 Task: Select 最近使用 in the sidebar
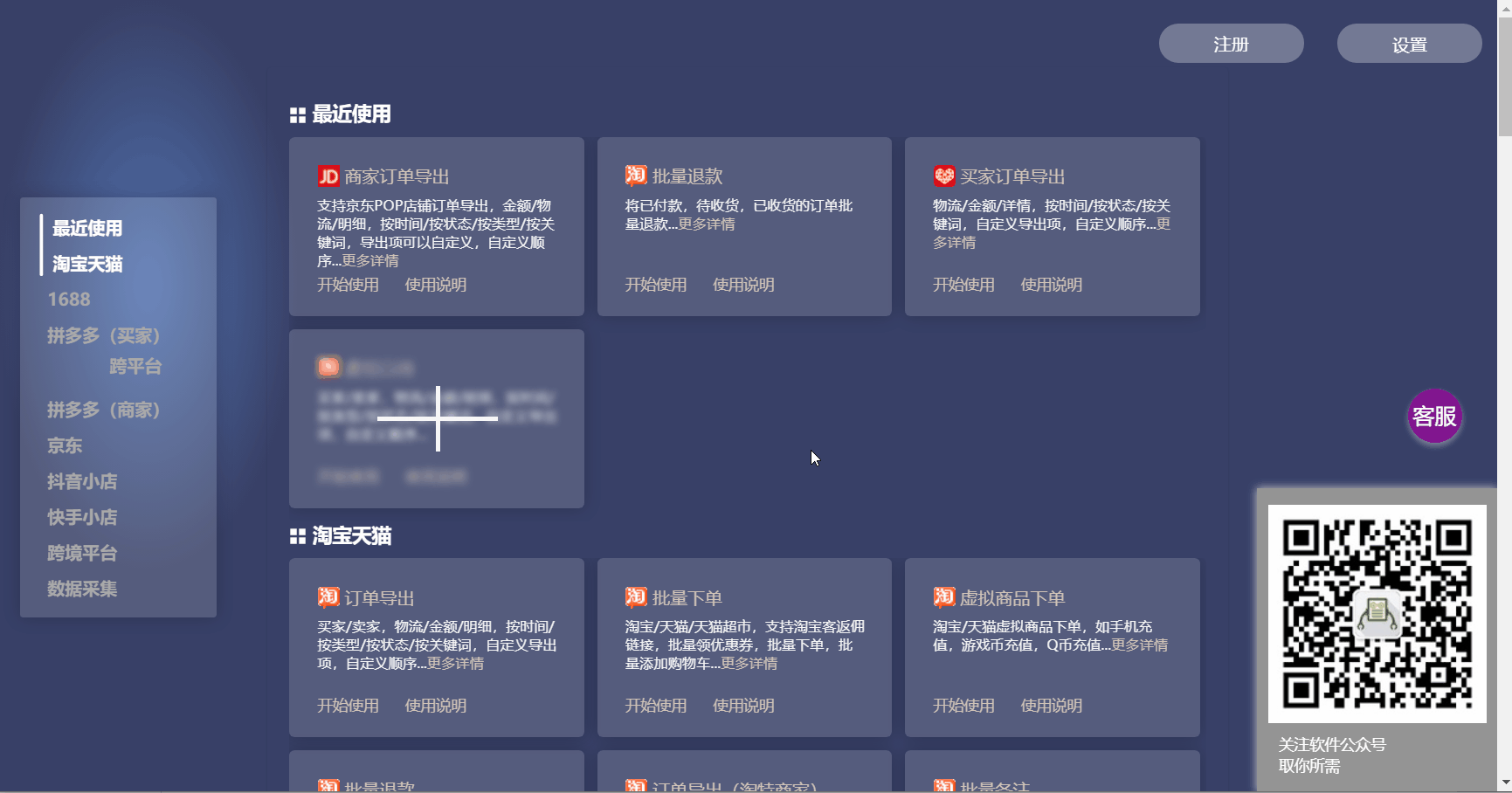point(87,228)
